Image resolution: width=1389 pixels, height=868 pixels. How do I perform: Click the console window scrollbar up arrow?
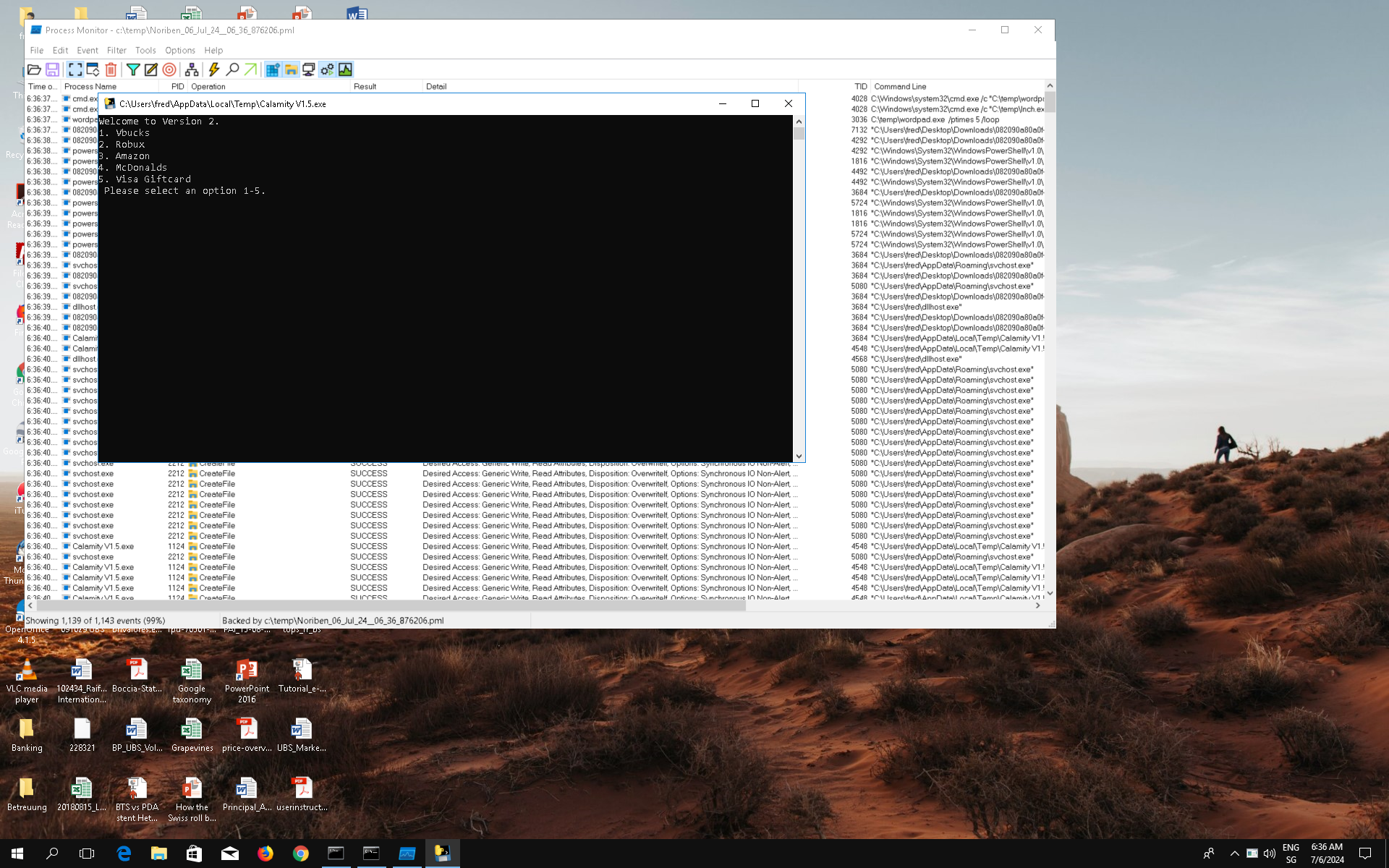799,121
